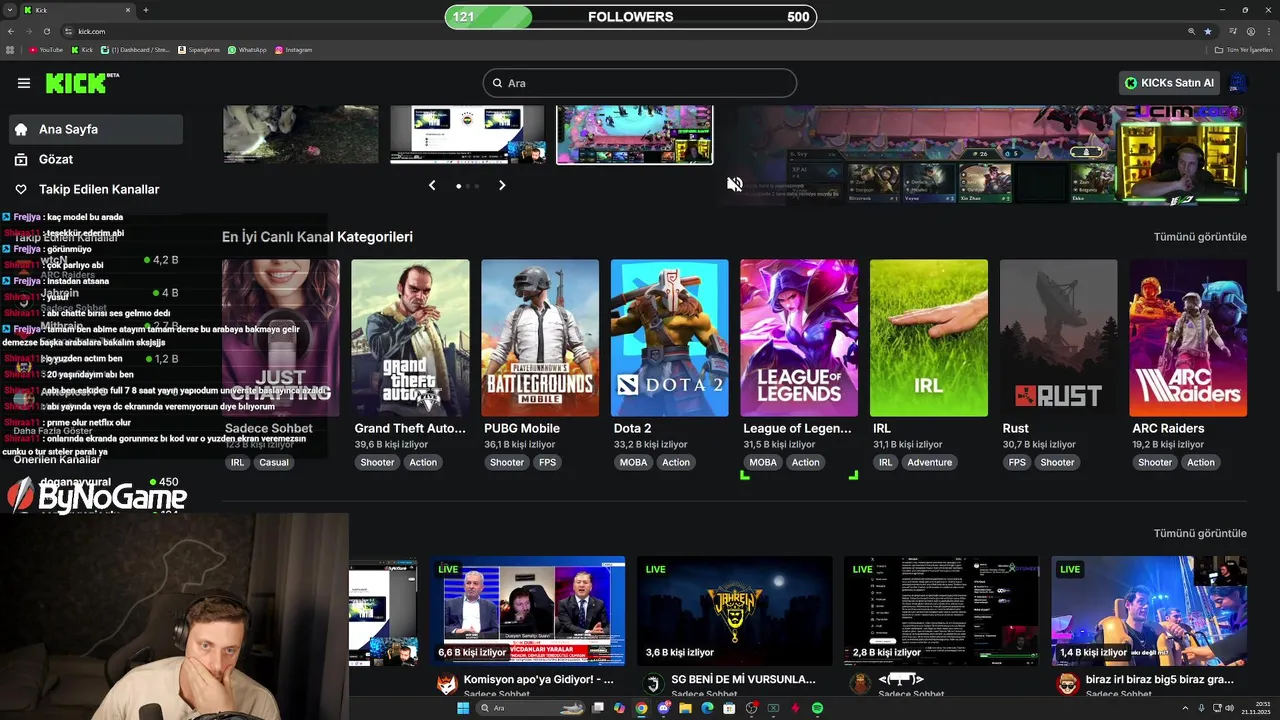Open the WhatsApp bookmark
Screen dimensions: 1280x720
(247, 50)
